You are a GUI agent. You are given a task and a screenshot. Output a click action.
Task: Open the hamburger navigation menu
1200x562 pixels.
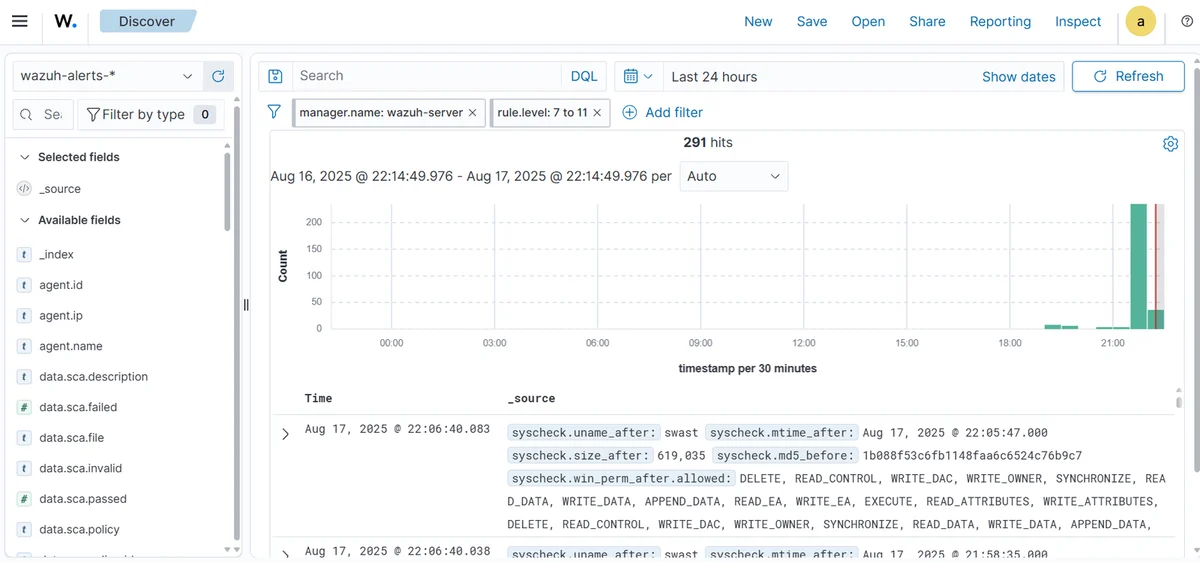click(x=20, y=21)
